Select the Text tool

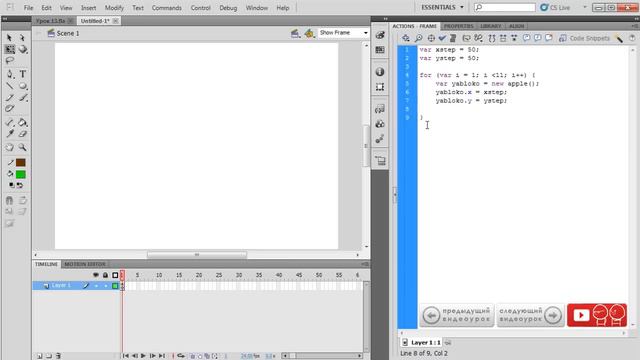click(23, 74)
